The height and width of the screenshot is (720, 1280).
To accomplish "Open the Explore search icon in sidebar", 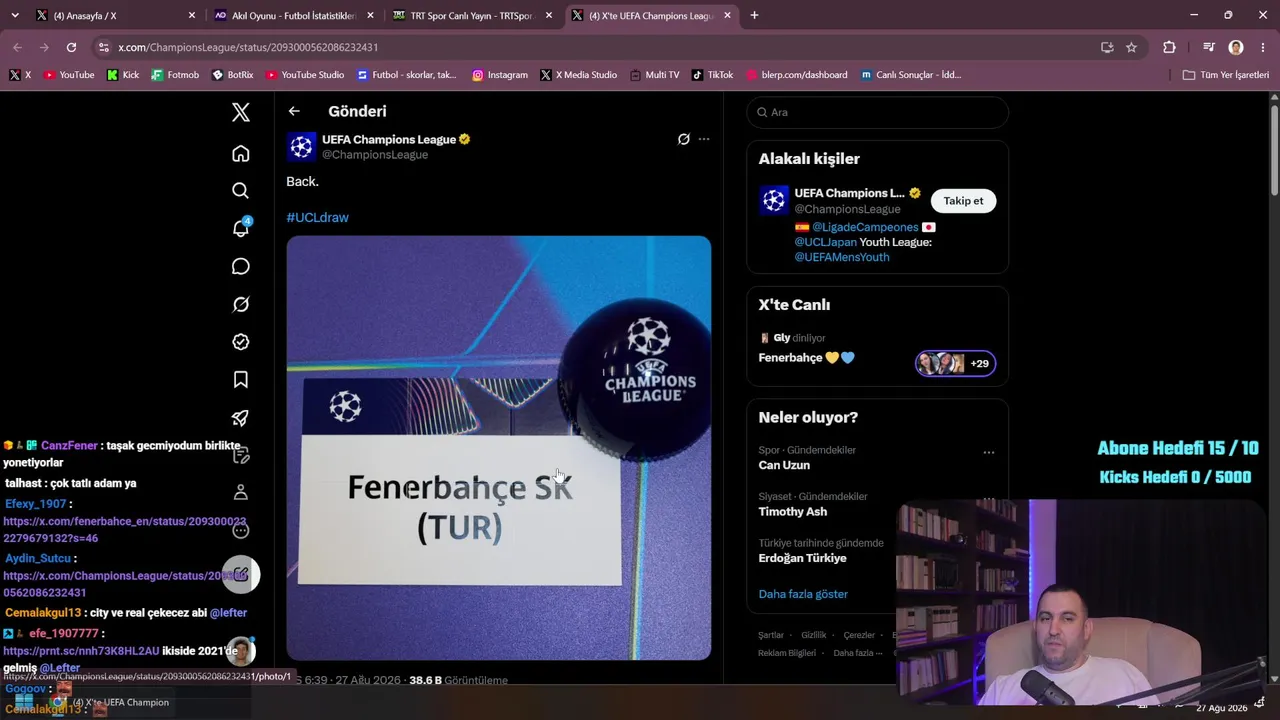I will [x=241, y=191].
